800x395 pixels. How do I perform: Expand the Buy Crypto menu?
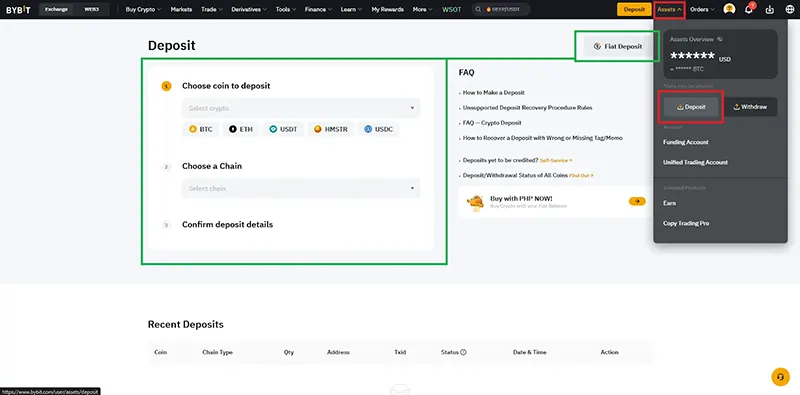pos(143,9)
